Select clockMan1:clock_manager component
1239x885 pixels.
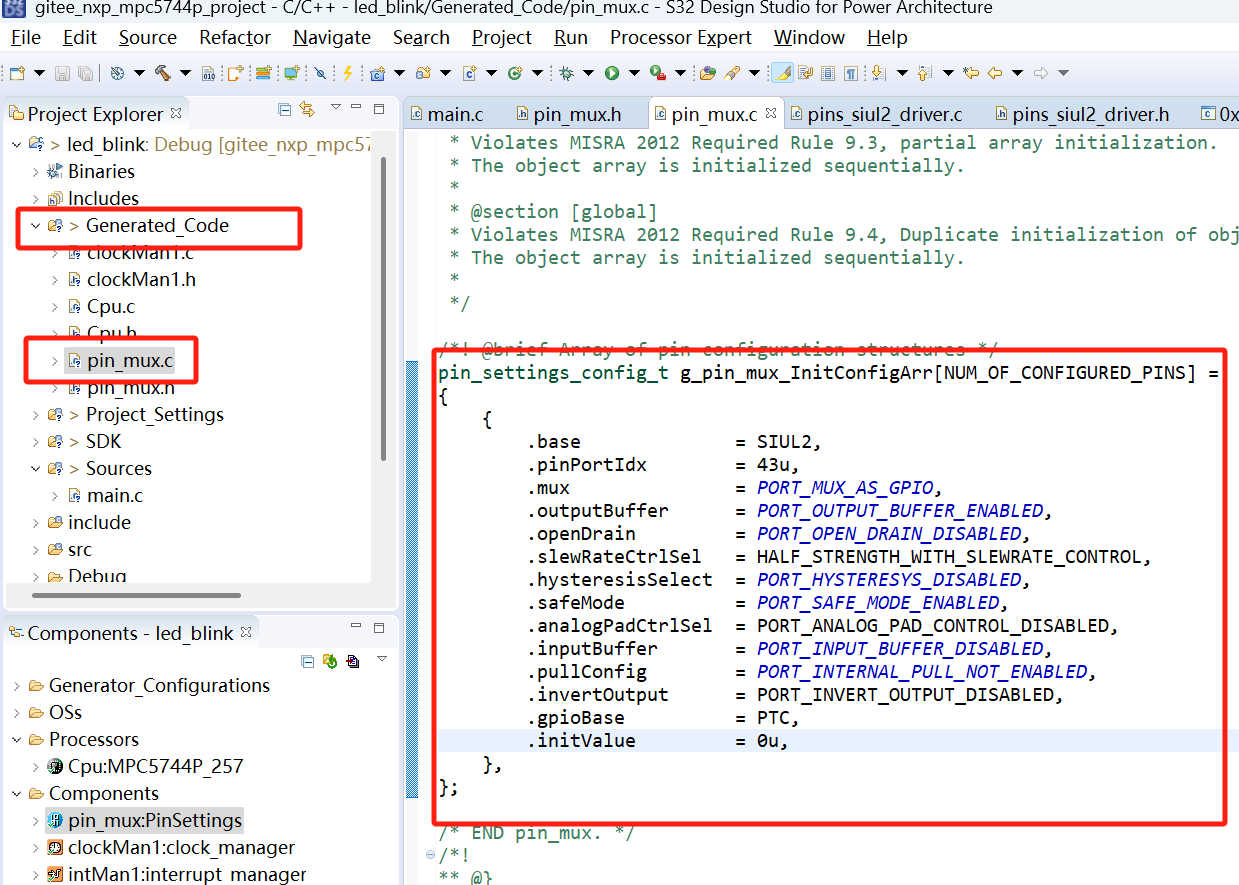click(171, 848)
